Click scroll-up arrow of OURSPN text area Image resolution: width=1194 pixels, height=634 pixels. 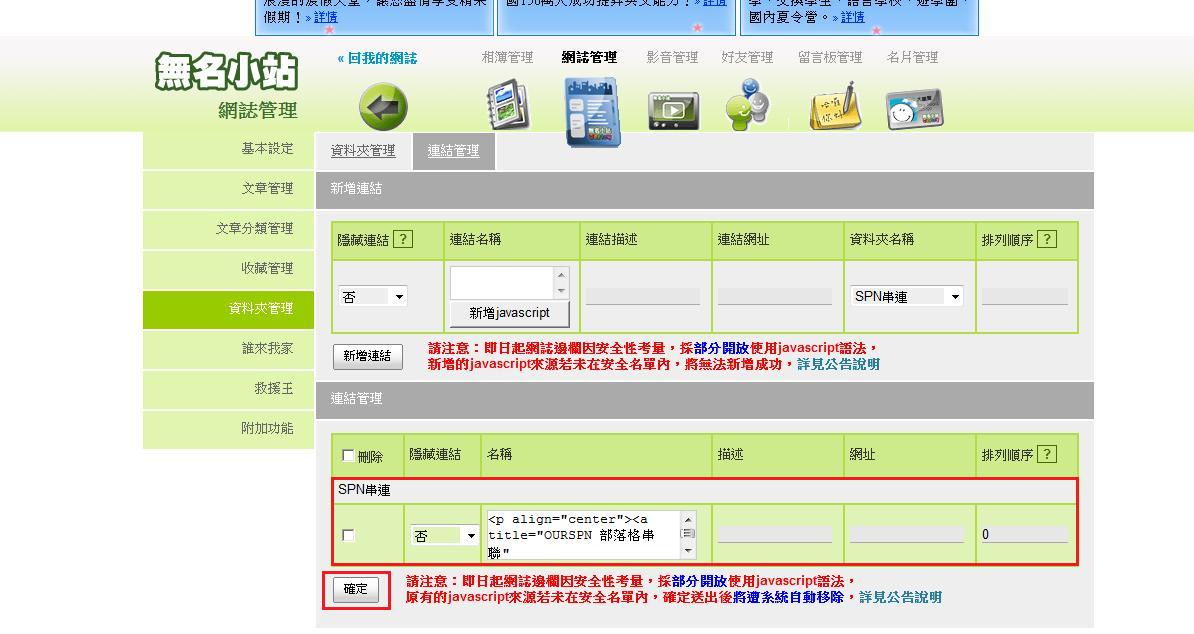pyautogui.click(x=688, y=518)
